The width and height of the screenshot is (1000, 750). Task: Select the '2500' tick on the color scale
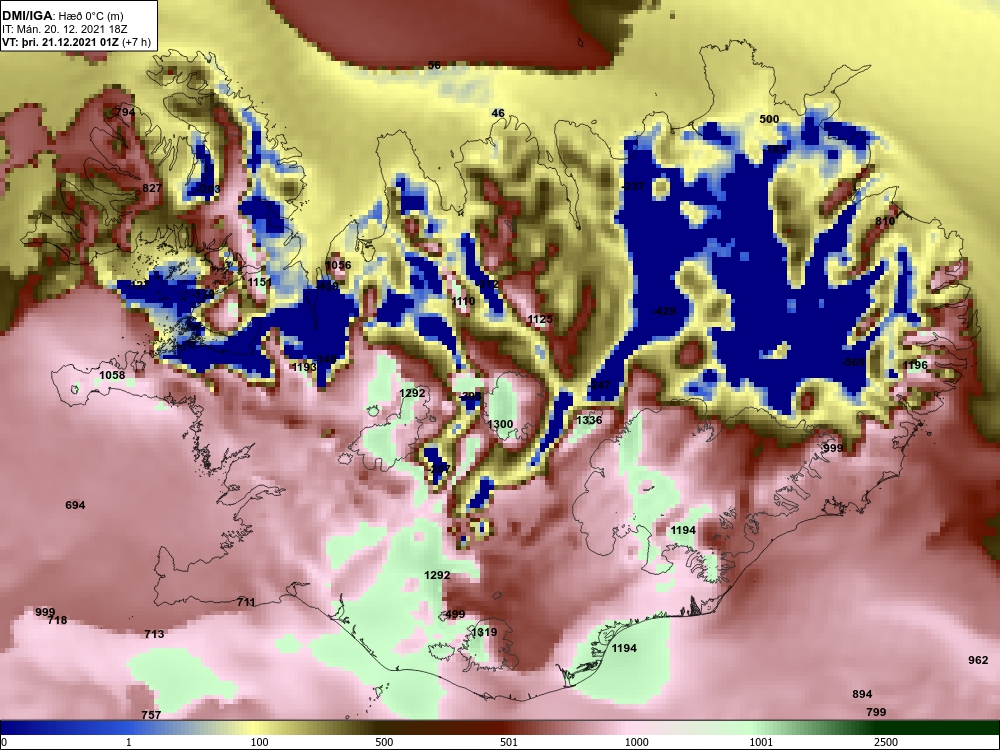click(886, 742)
